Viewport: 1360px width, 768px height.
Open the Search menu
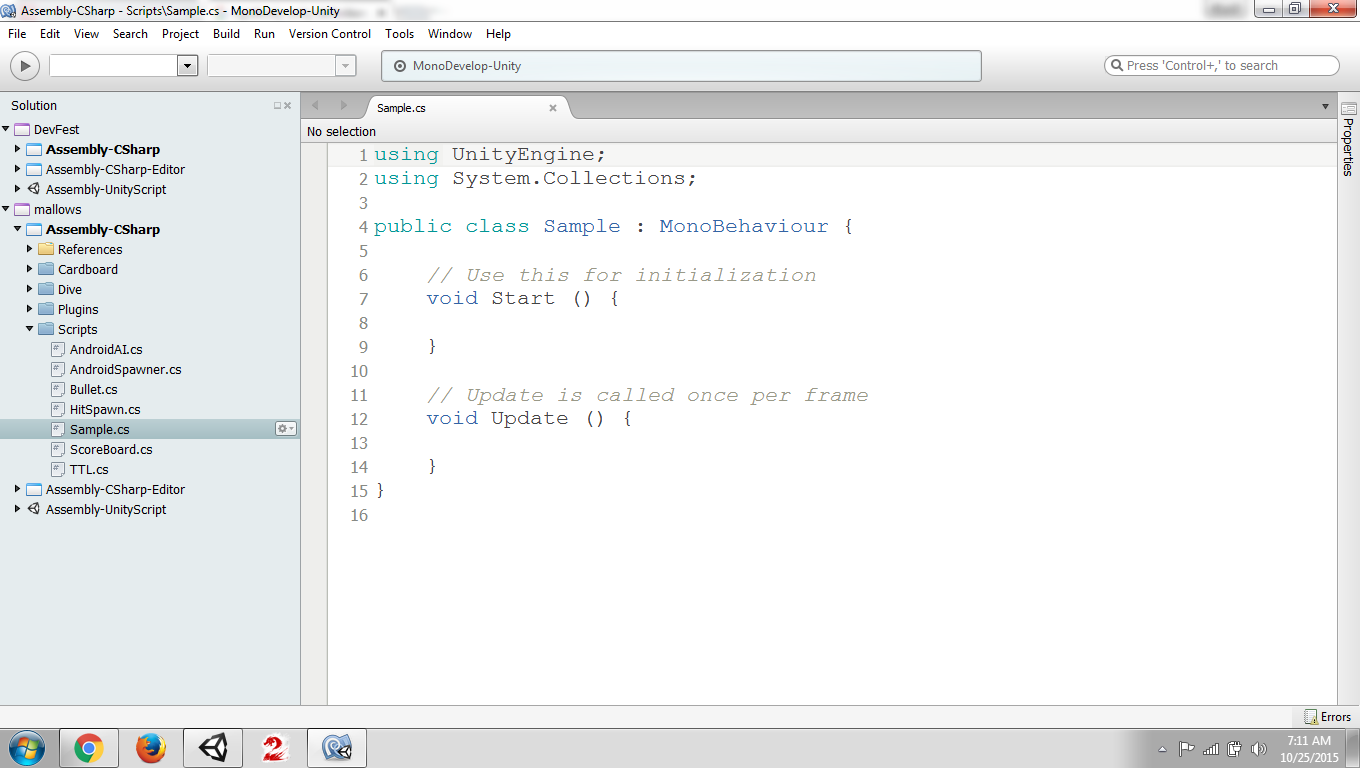(x=130, y=34)
